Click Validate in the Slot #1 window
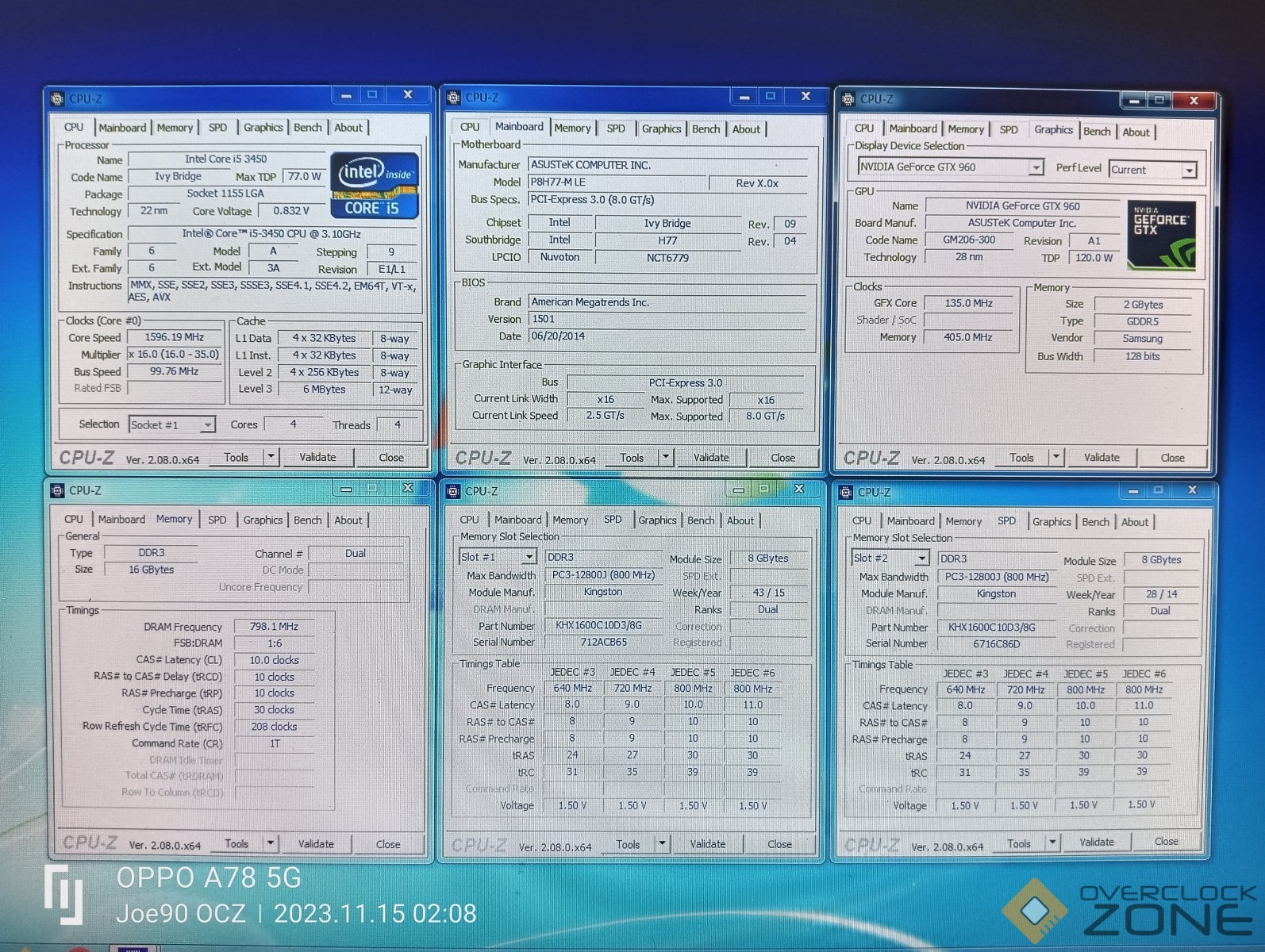1265x952 pixels. [x=708, y=844]
